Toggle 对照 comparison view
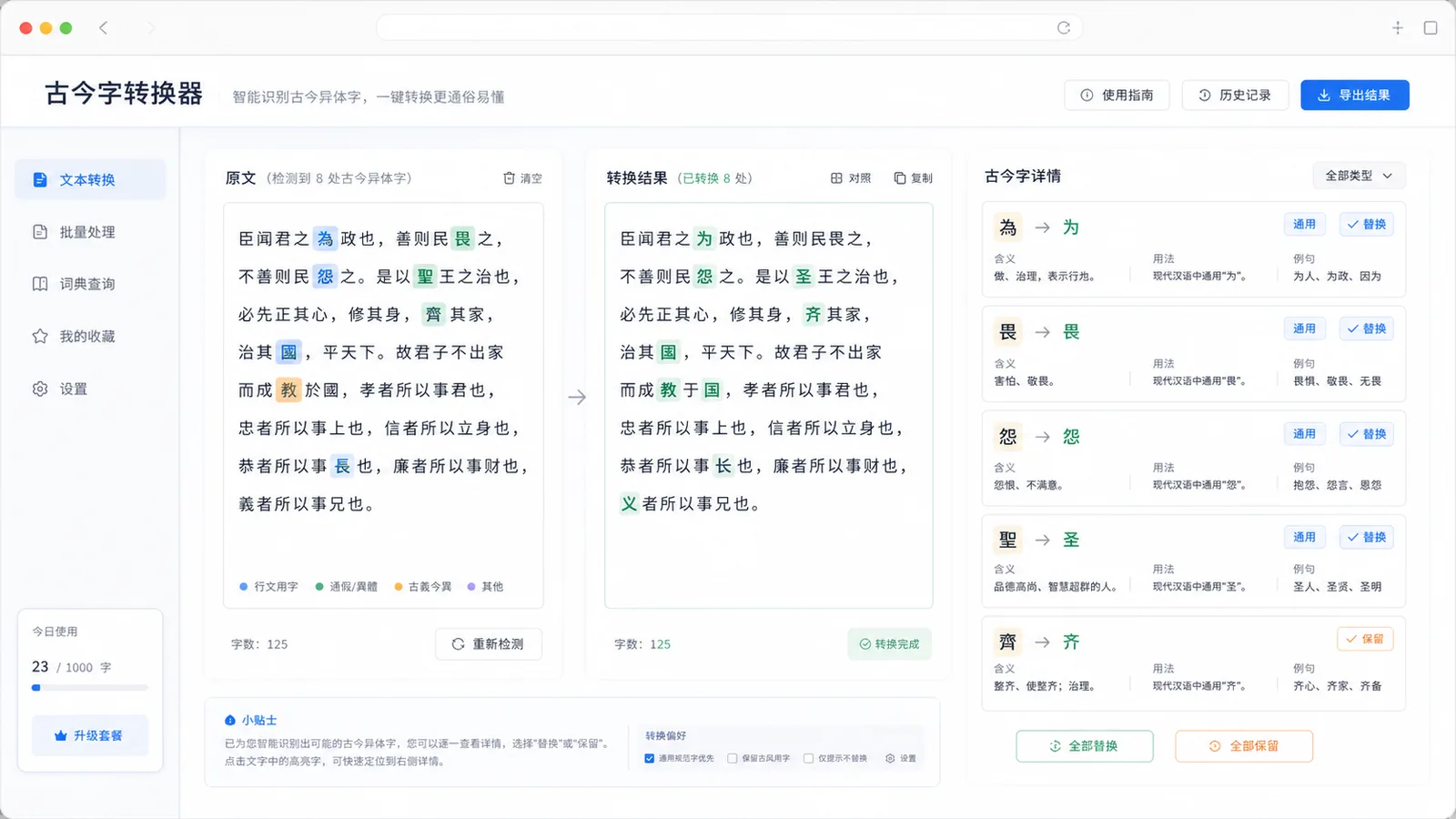The width and height of the screenshot is (1456, 819). tap(851, 178)
